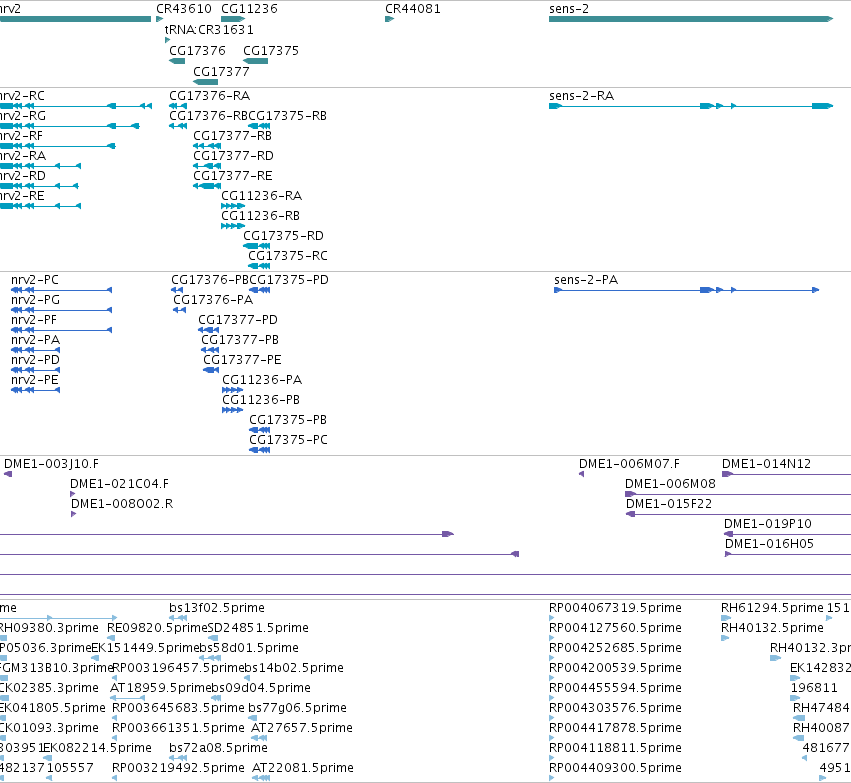Select the CG17375-RD transcript label
This screenshot has height=783, width=851.
click(x=283, y=236)
